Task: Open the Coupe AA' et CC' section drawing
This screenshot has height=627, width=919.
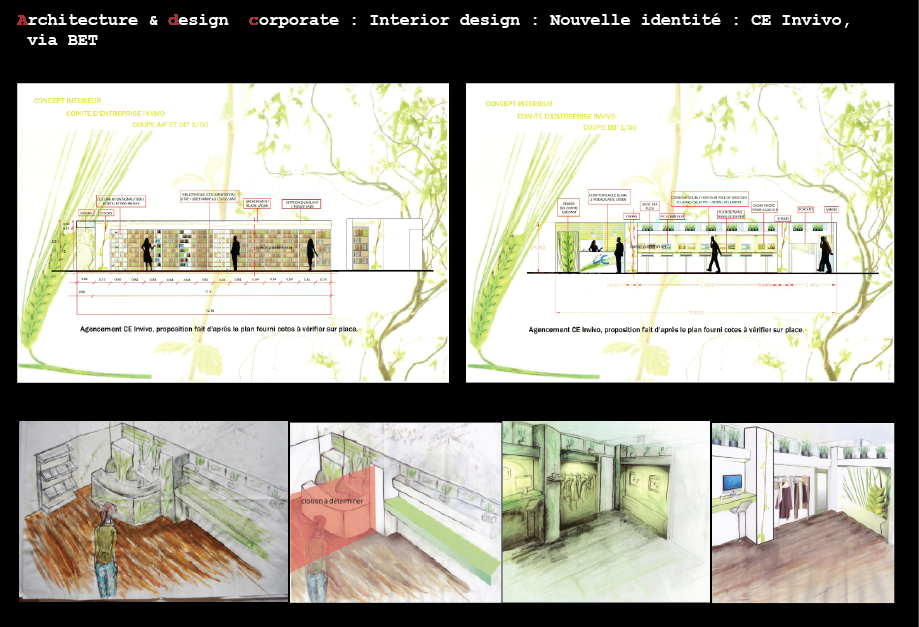Action: 233,232
